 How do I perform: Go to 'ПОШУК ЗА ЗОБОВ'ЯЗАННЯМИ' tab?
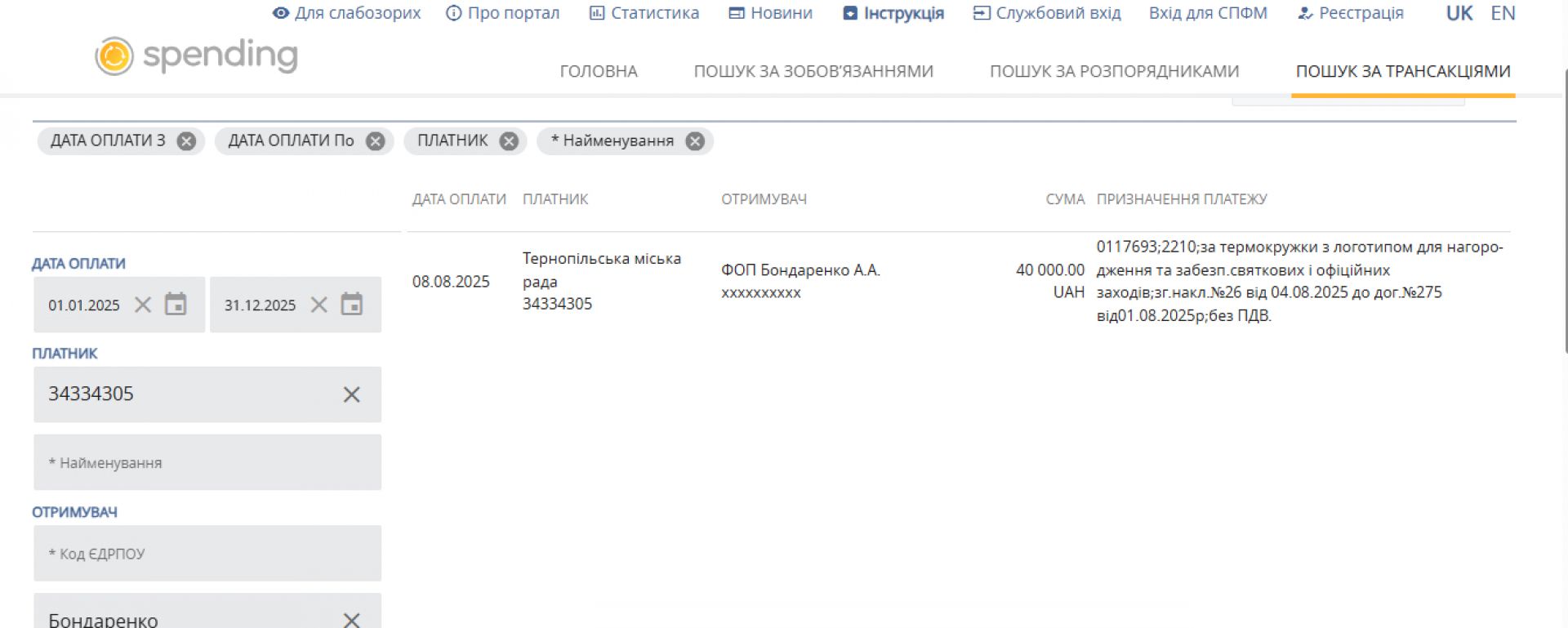(x=813, y=71)
